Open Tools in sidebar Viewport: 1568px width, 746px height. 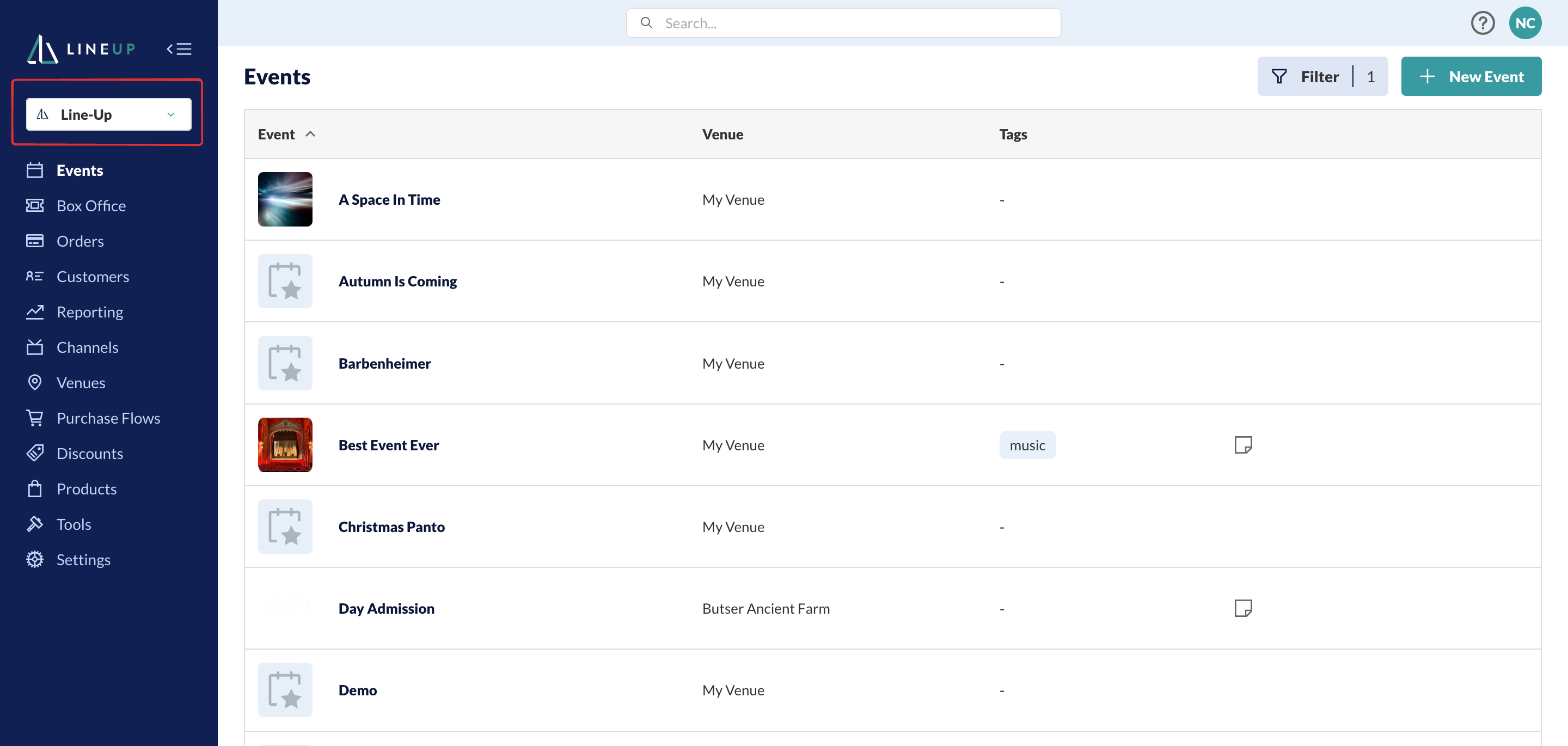pyautogui.click(x=73, y=524)
